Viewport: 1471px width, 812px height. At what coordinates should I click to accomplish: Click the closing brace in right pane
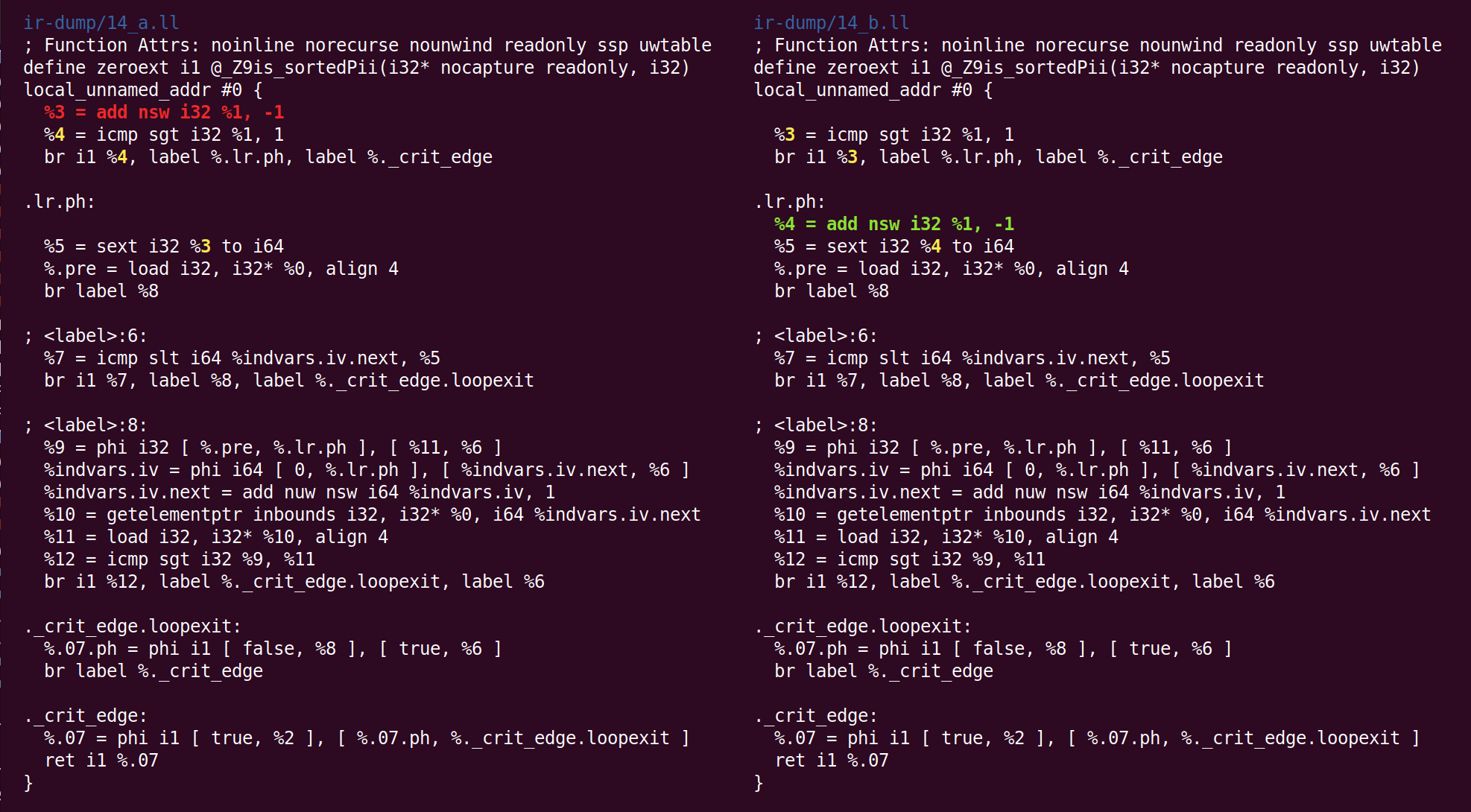point(759,783)
